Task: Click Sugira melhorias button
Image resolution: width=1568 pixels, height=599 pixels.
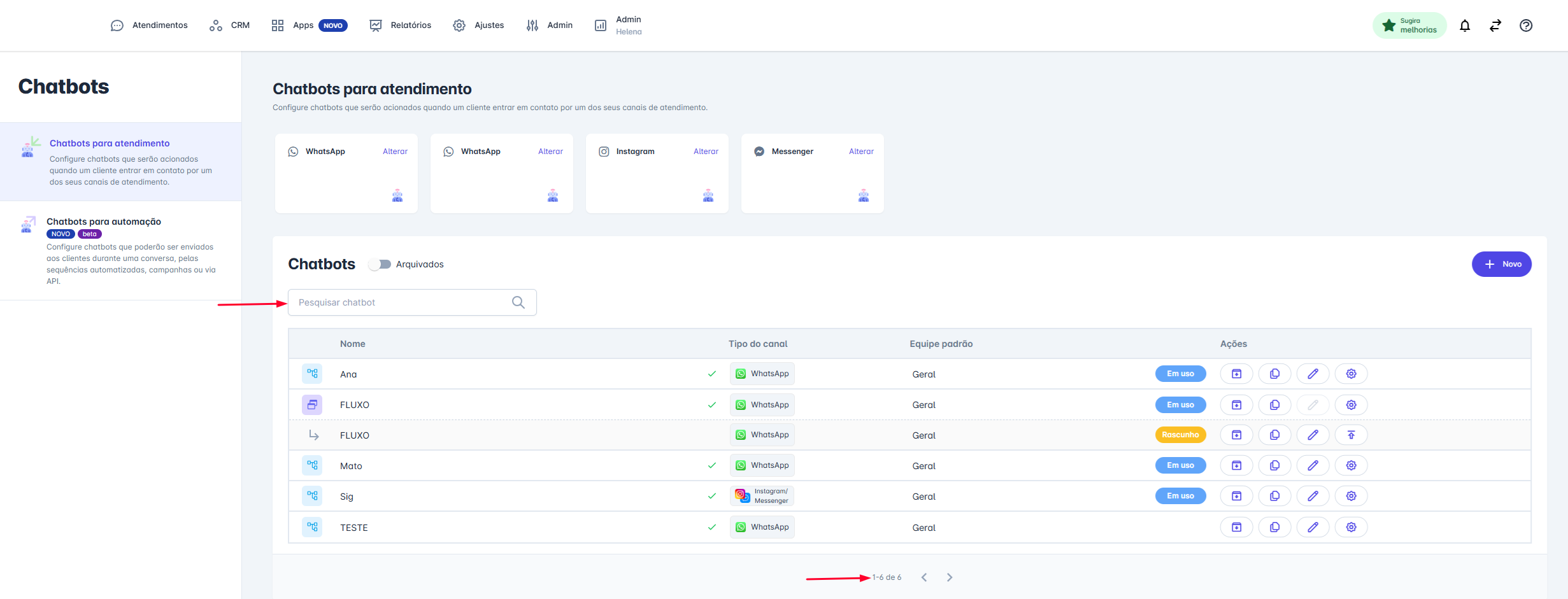Action: pyautogui.click(x=1409, y=25)
